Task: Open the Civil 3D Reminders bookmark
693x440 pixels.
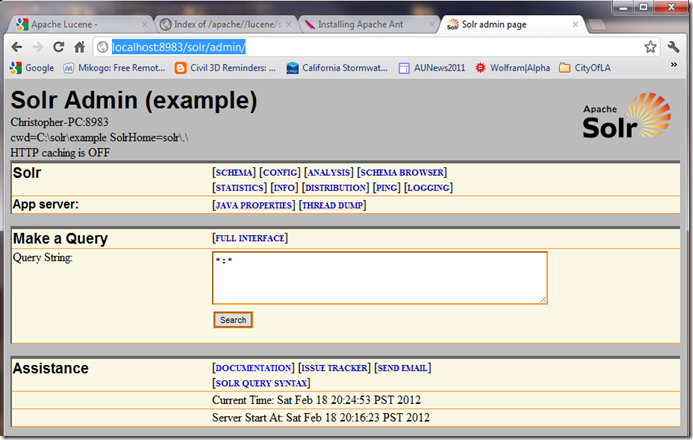Action: 225,68
